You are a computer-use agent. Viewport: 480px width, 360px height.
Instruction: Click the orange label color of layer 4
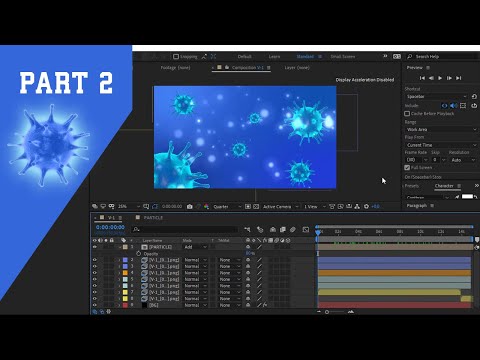pyautogui.click(x=125, y=273)
